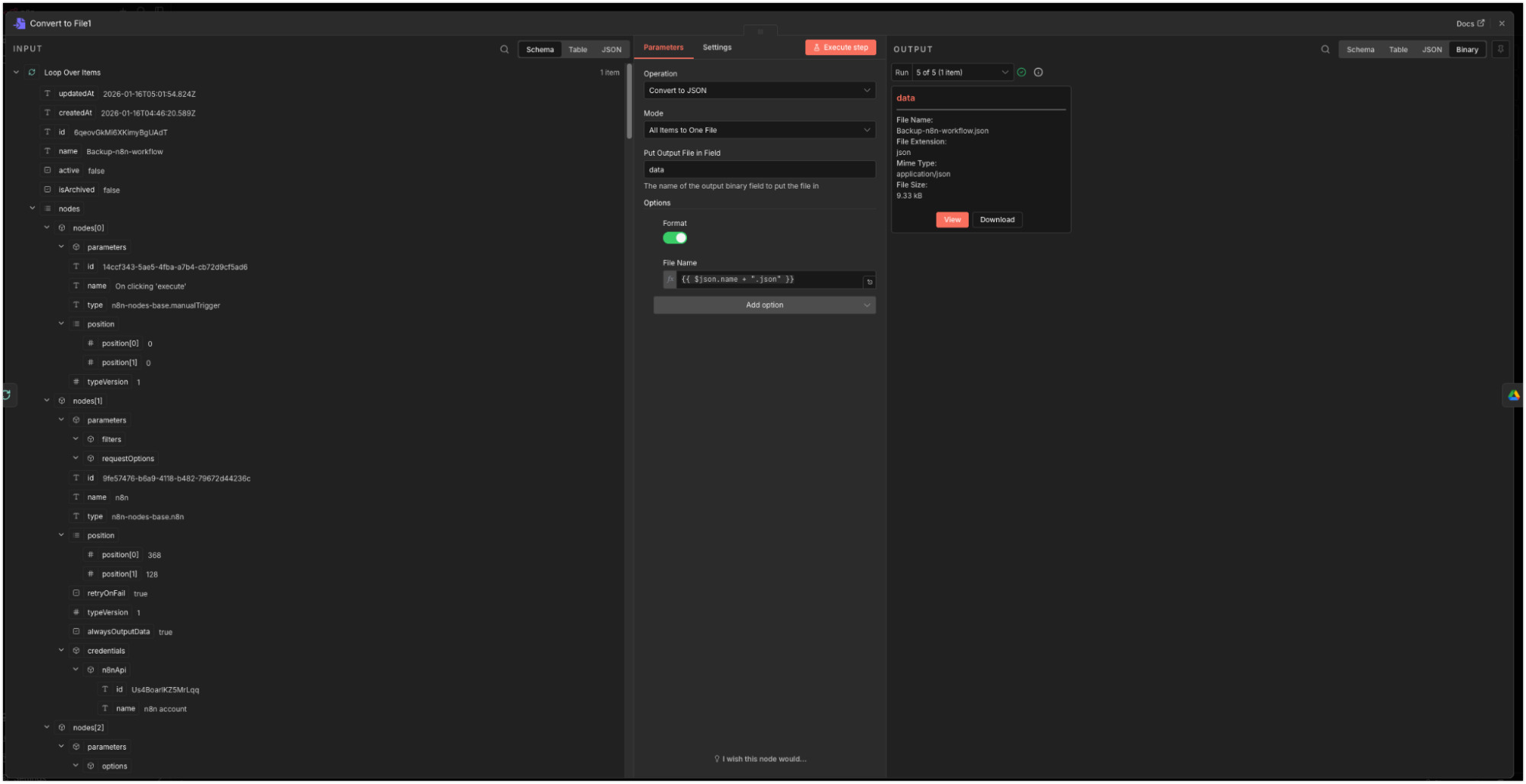Collapse the credentials tree group
Image resolution: width=1526 pixels, height=784 pixels.
[61, 651]
